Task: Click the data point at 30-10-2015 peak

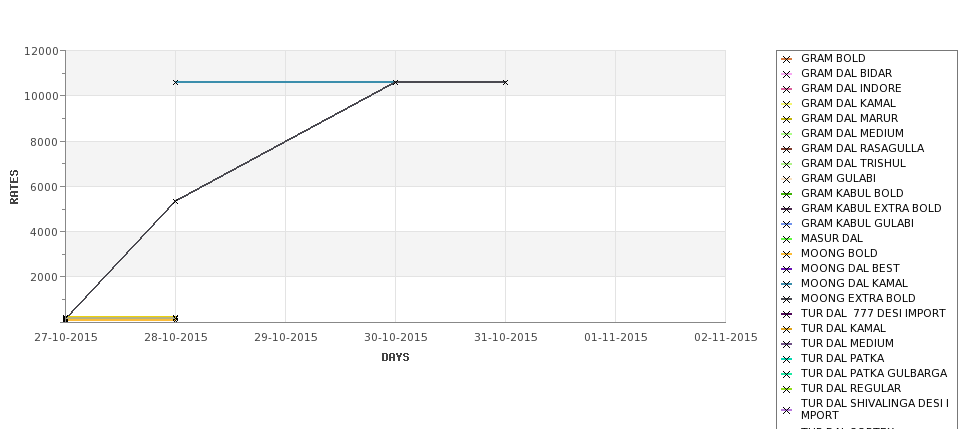Action: [x=395, y=82]
